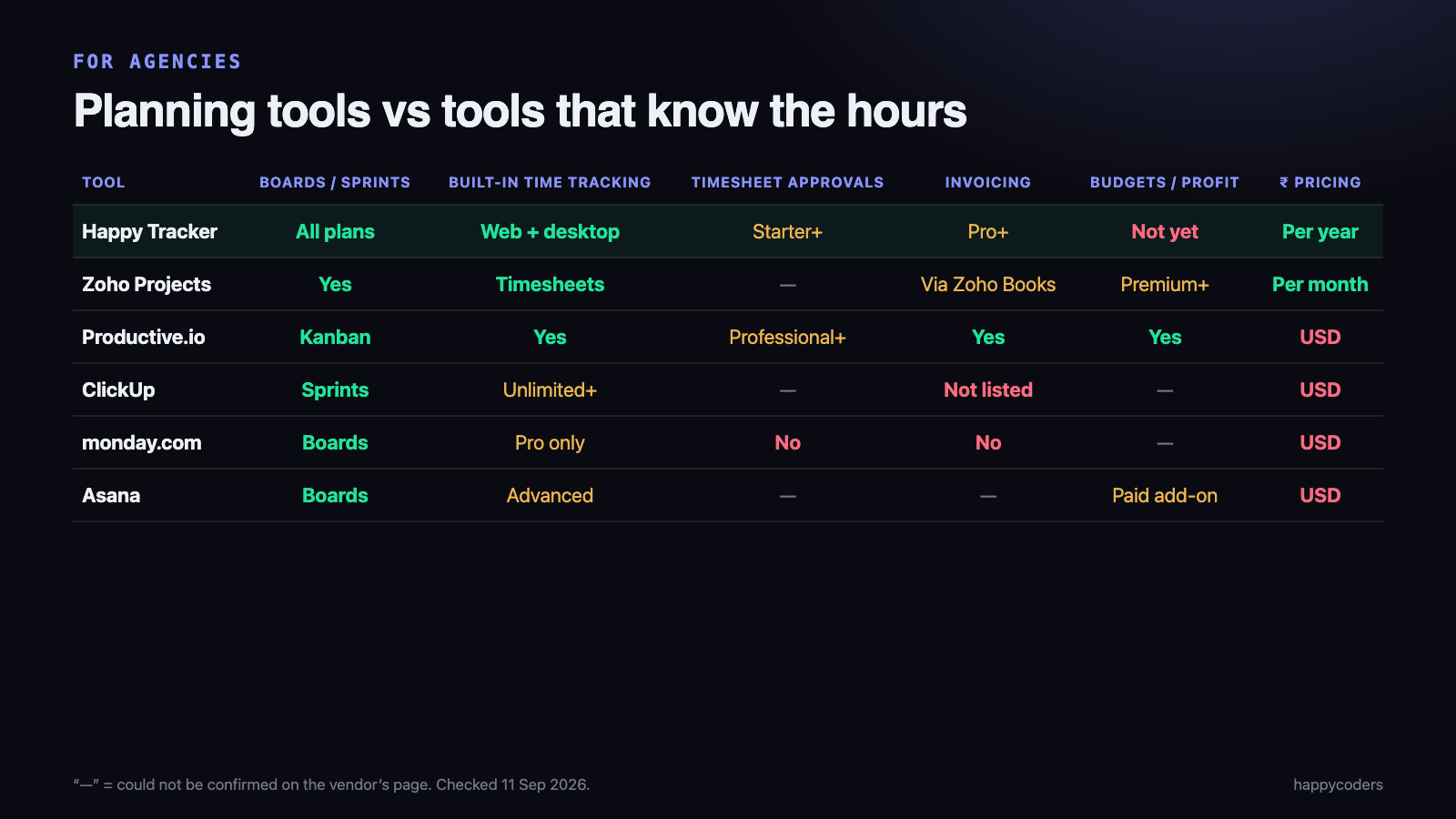The image size is (1456, 819).
Task: Select the Happy Tracker row name
Action: [x=149, y=232]
